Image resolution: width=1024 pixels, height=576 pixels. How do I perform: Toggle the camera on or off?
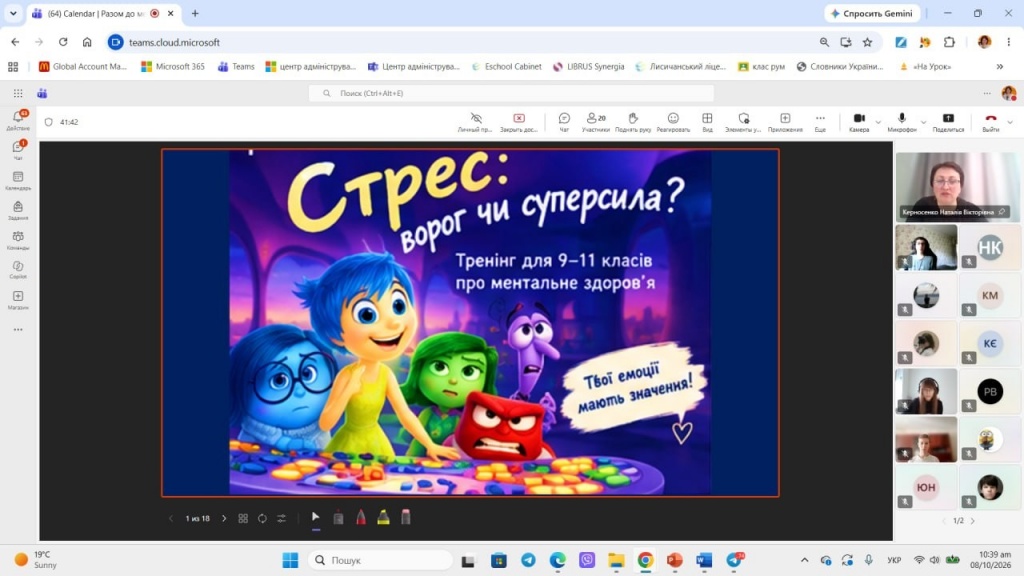pos(859,121)
